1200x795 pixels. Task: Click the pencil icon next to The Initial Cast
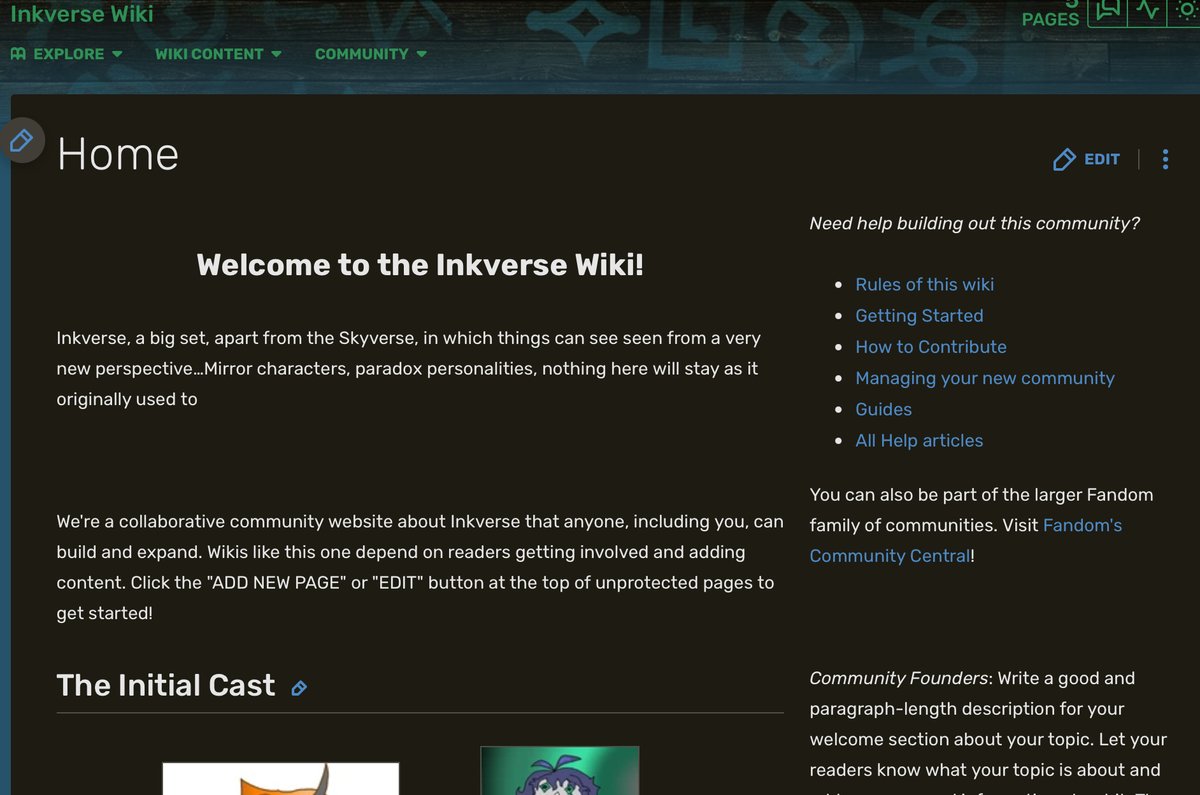click(x=299, y=688)
